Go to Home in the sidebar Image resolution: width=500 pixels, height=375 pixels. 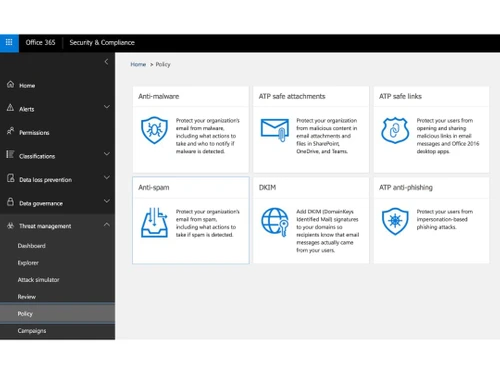27,86
